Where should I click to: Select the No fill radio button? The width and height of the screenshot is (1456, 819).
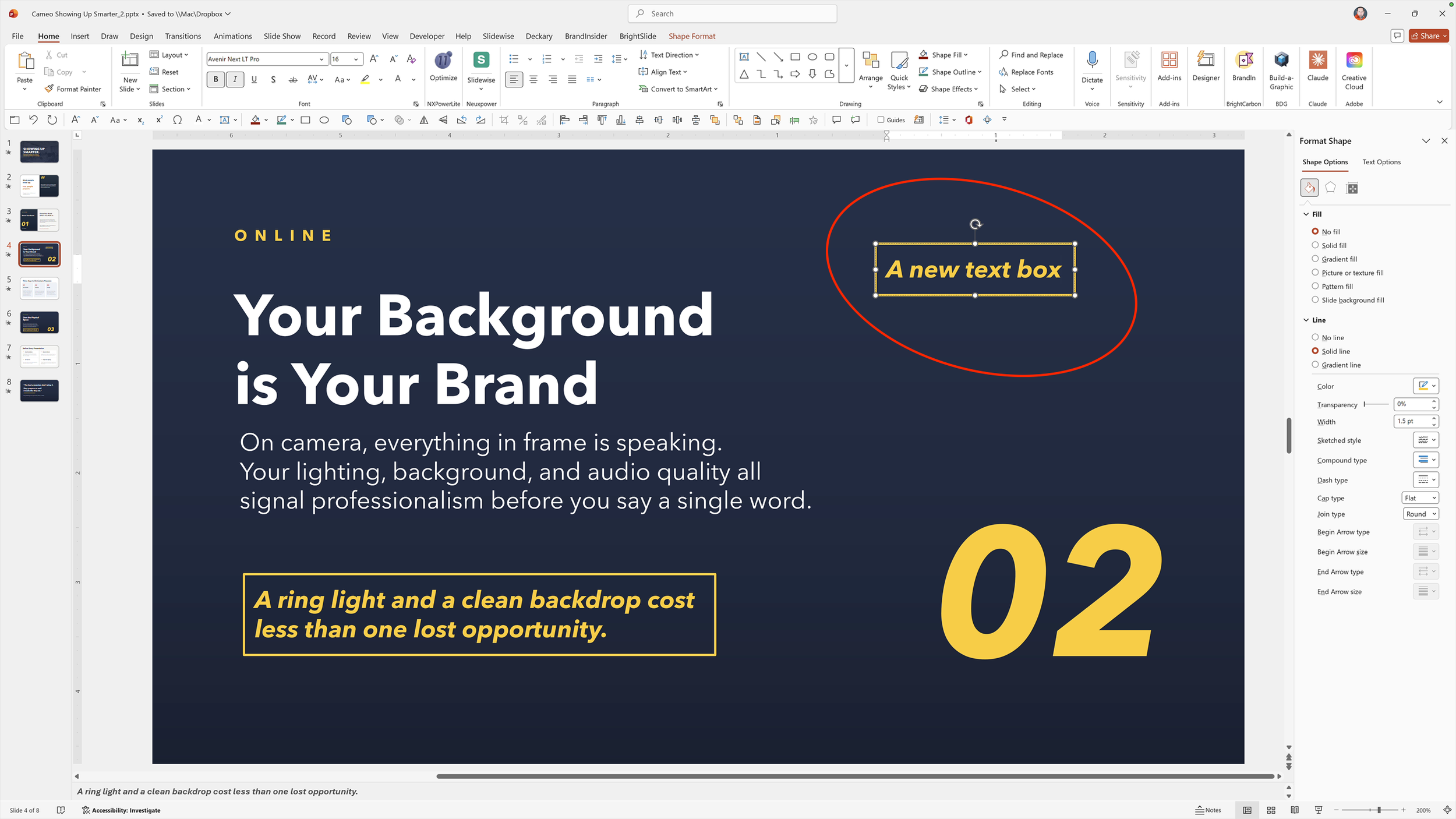(1315, 231)
